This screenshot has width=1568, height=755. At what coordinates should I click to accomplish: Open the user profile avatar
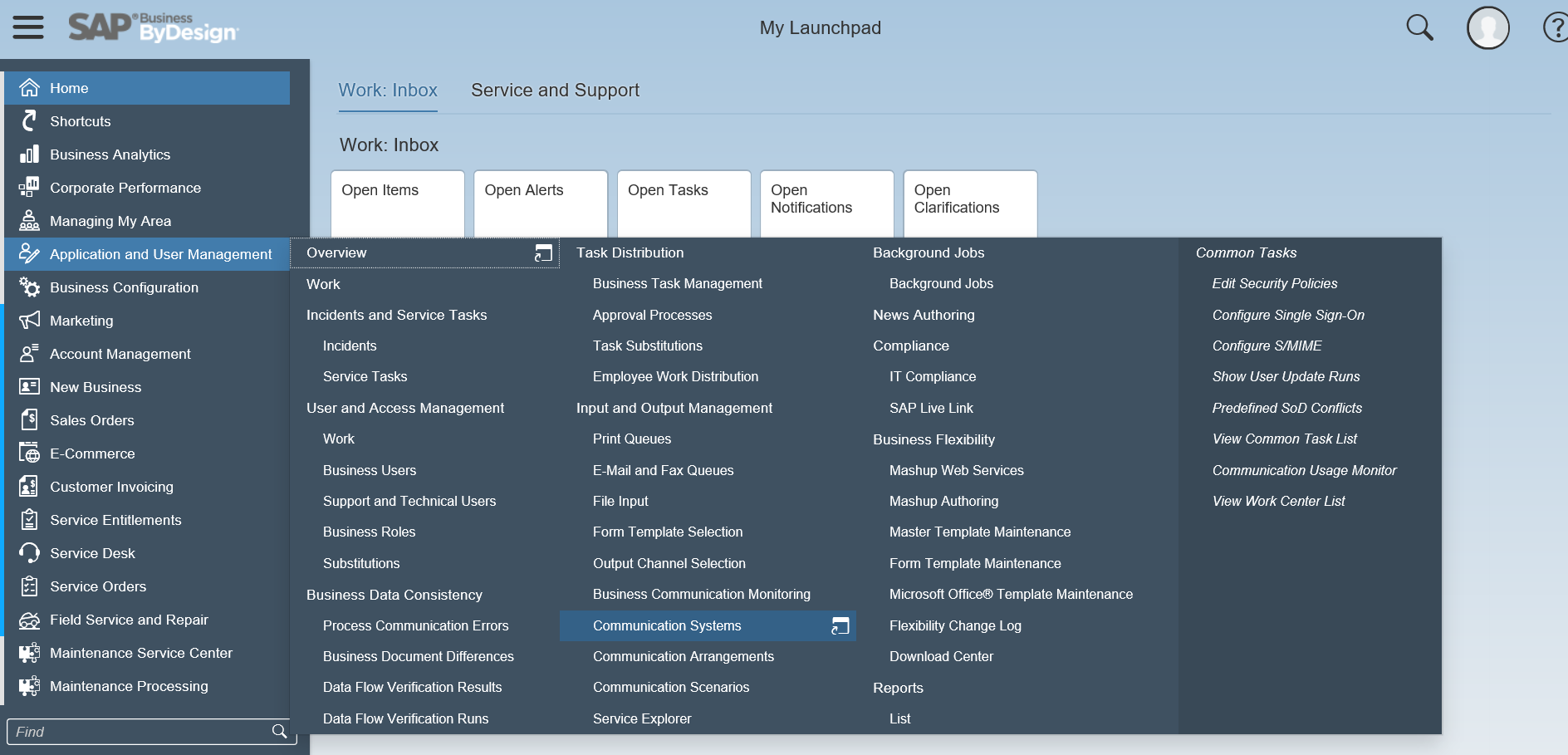1487,28
